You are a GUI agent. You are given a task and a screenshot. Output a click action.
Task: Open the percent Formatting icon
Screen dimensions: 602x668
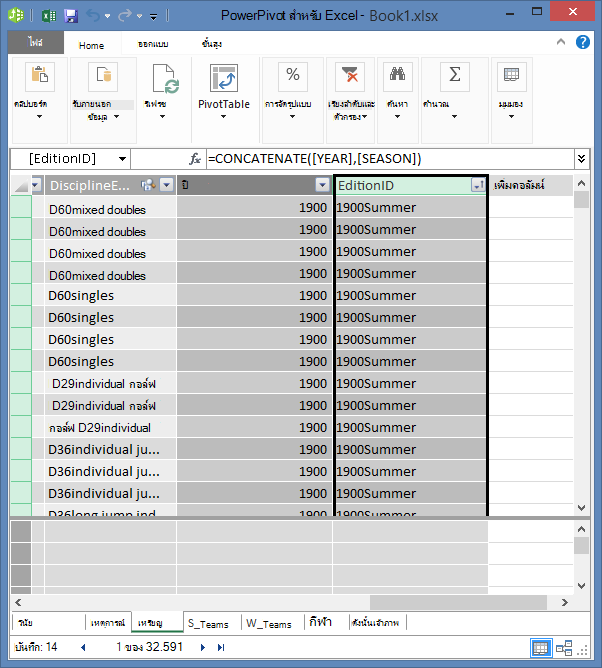click(293, 77)
